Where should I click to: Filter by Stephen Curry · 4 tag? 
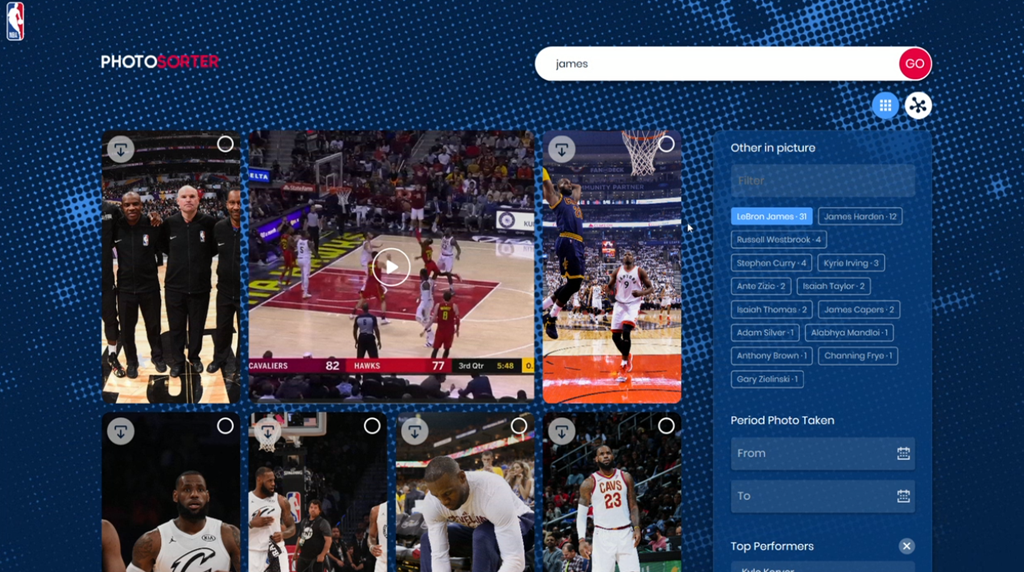point(771,263)
